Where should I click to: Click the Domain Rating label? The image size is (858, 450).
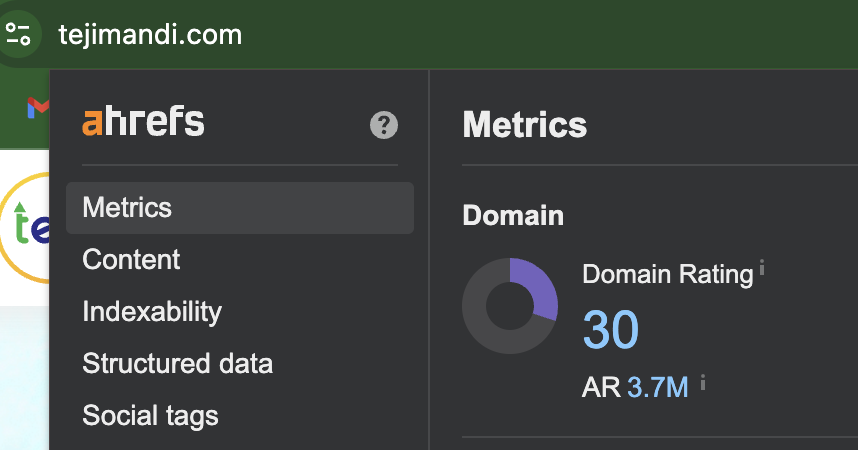point(668,274)
